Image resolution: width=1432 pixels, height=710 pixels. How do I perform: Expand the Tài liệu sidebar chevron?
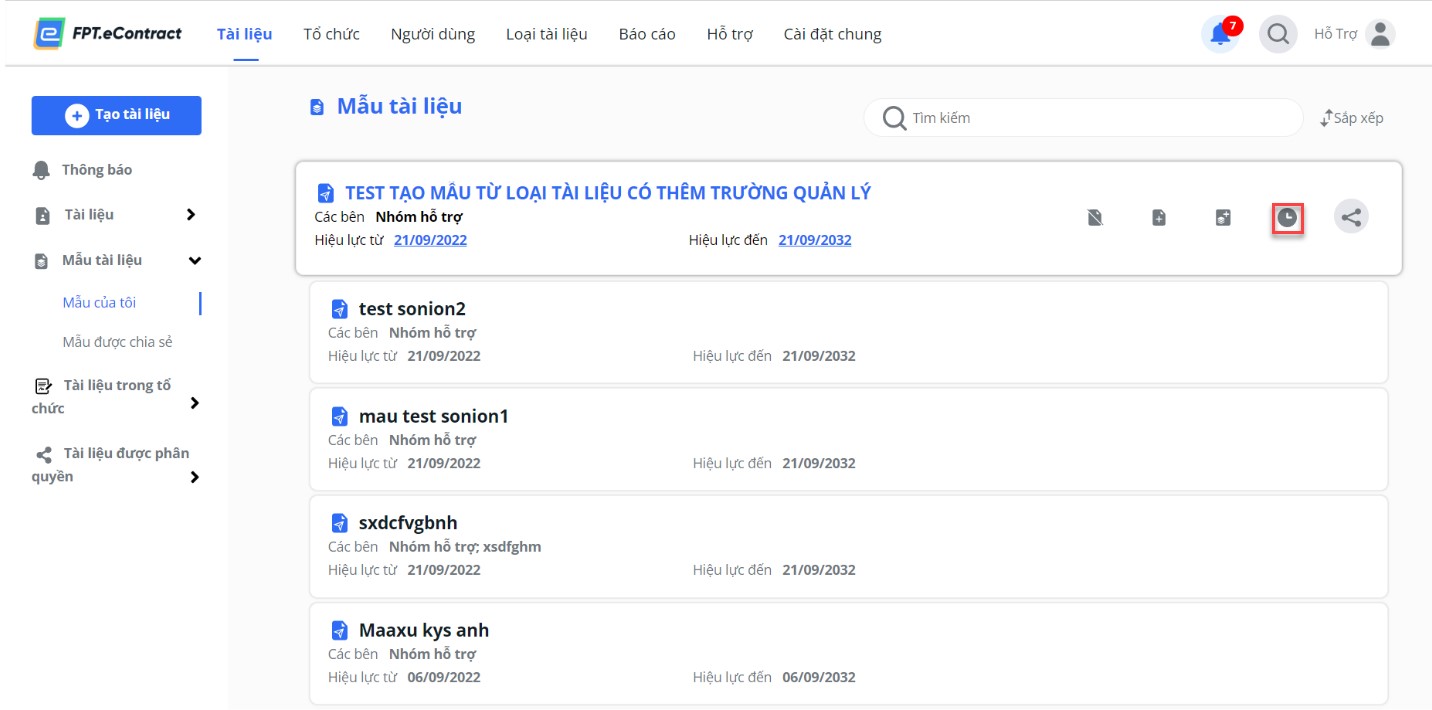(x=191, y=215)
